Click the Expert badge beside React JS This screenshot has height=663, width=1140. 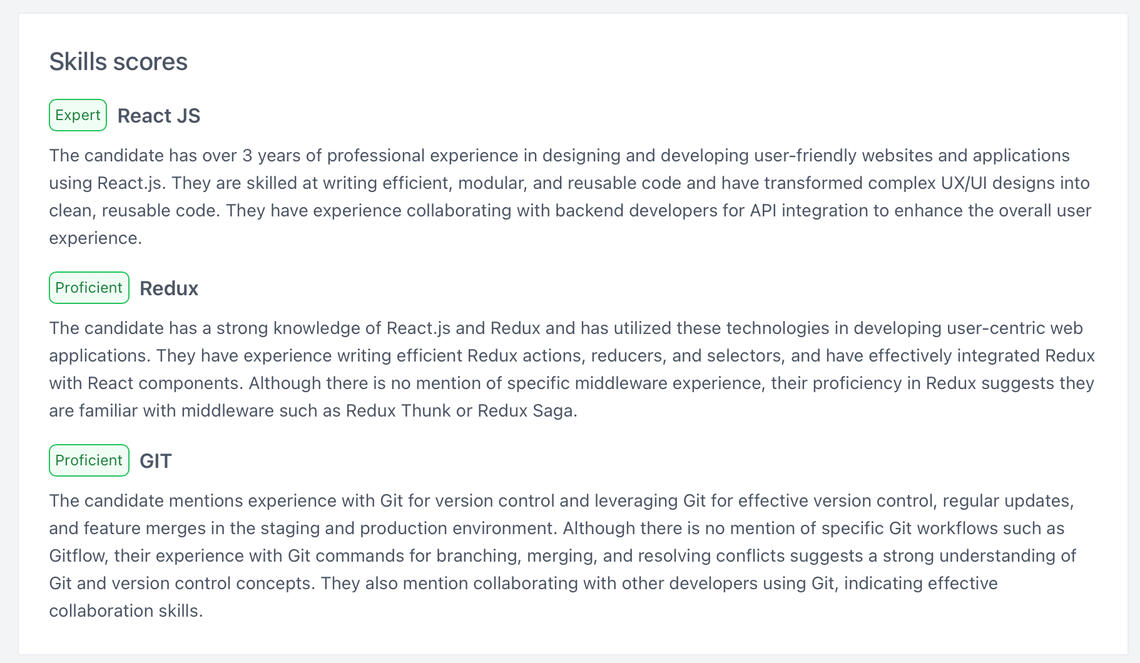pos(78,115)
